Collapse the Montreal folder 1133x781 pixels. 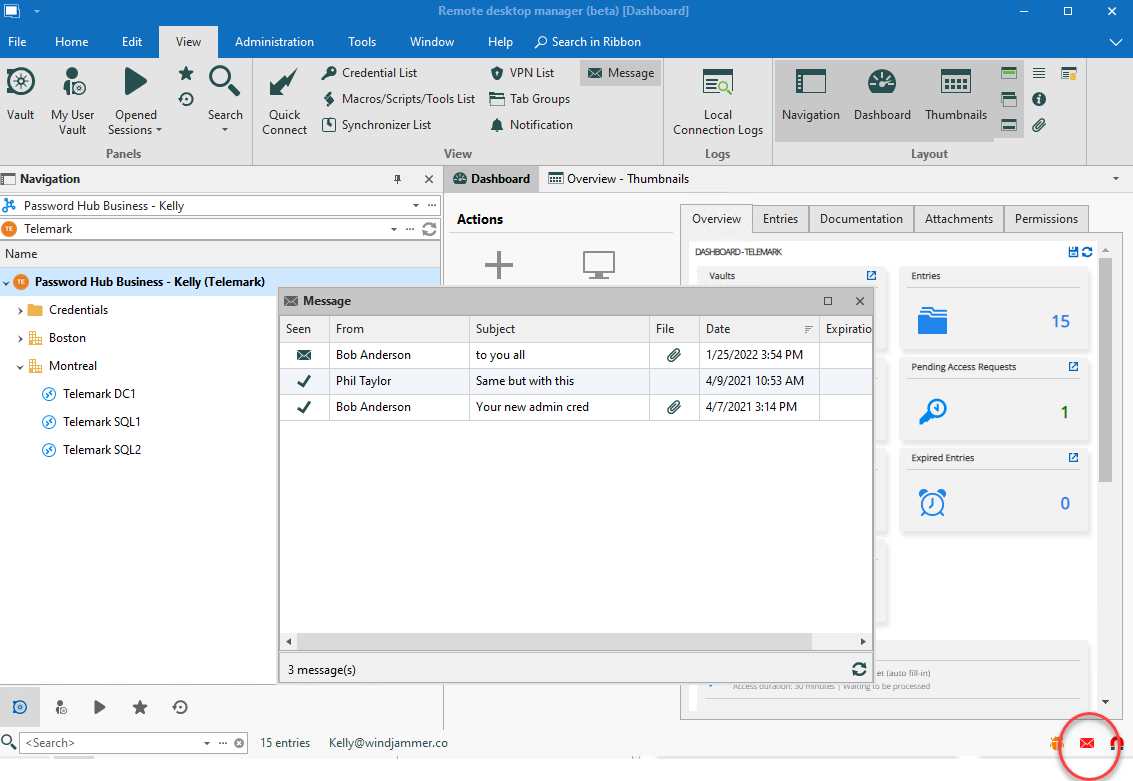coord(20,366)
